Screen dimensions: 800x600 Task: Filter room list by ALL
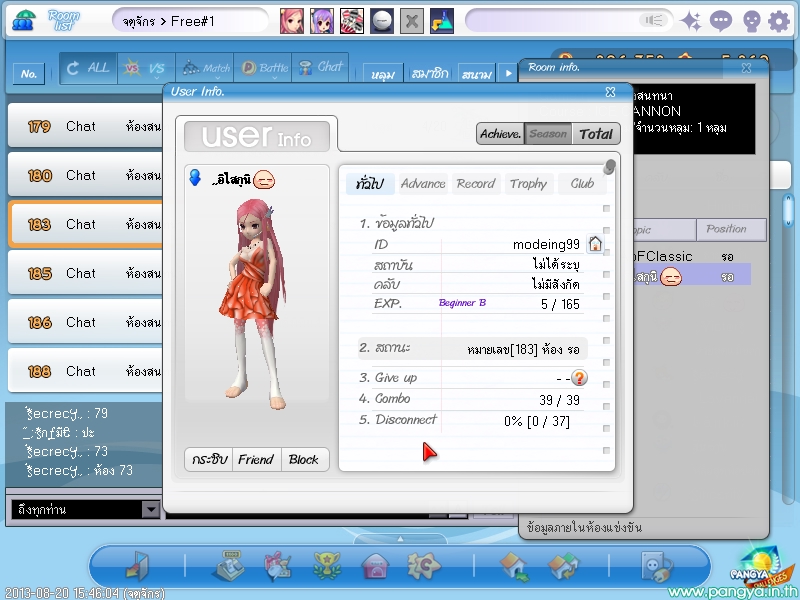[88, 68]
